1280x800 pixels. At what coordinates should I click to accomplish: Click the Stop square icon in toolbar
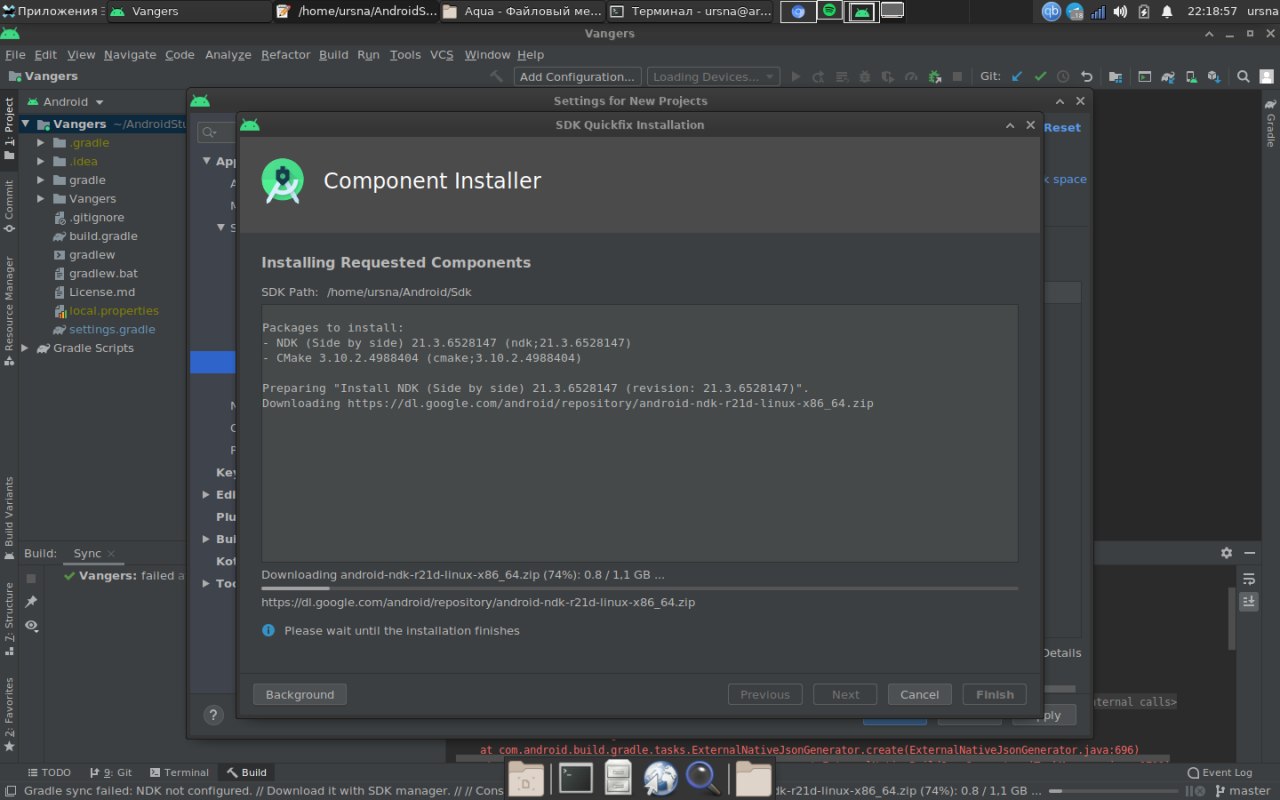(958, 76)
